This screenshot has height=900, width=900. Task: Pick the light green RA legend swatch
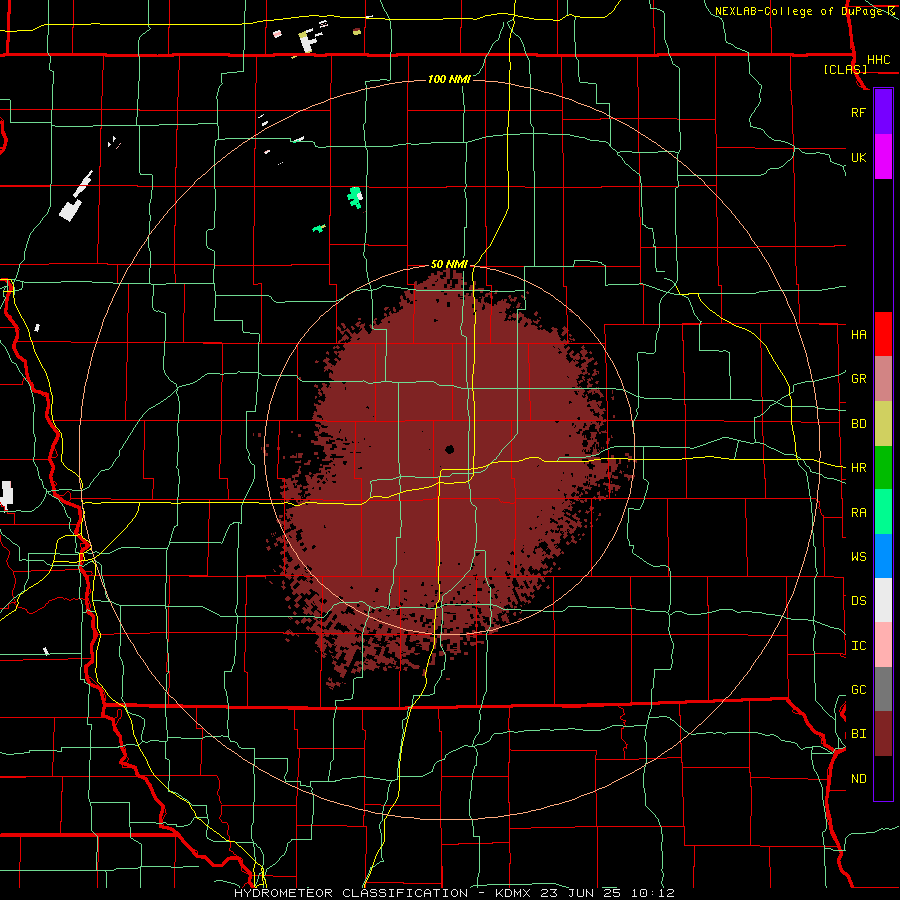click(x=883, y=512)
